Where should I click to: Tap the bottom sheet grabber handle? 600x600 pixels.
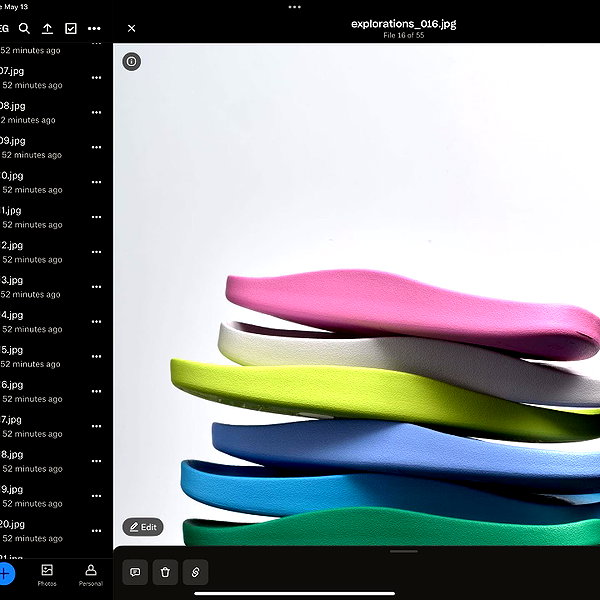[x=404, y=551]
